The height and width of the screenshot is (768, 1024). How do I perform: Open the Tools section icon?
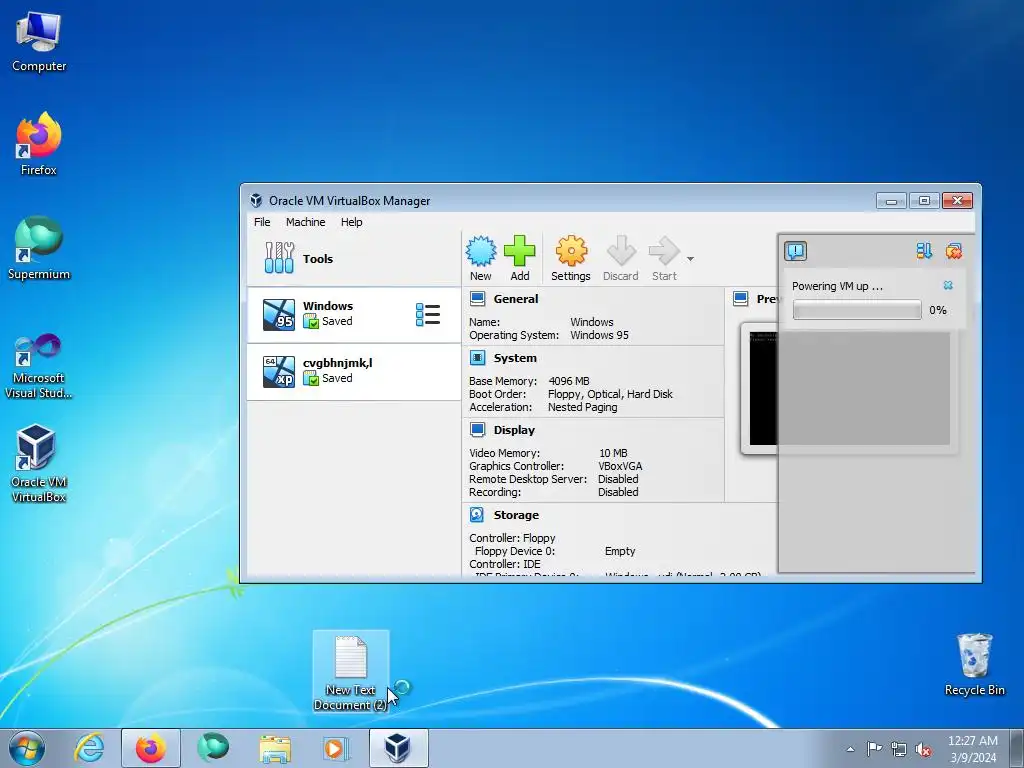(280, 258)
